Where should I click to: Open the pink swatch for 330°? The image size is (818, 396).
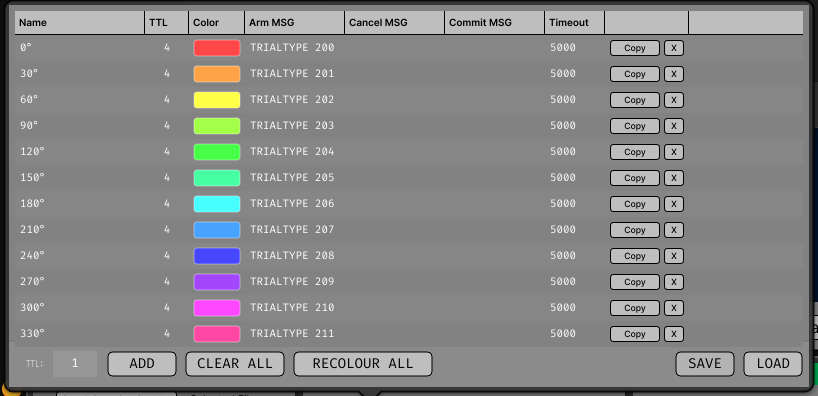coord(216,334)
